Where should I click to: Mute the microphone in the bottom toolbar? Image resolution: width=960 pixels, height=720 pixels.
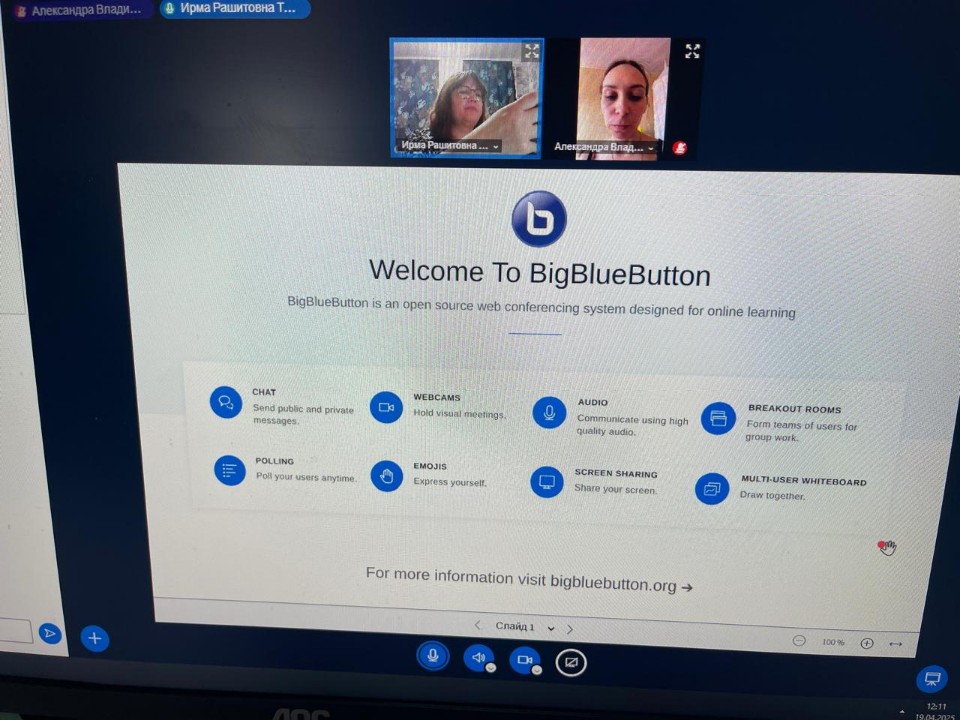click(x=432, y=656)
